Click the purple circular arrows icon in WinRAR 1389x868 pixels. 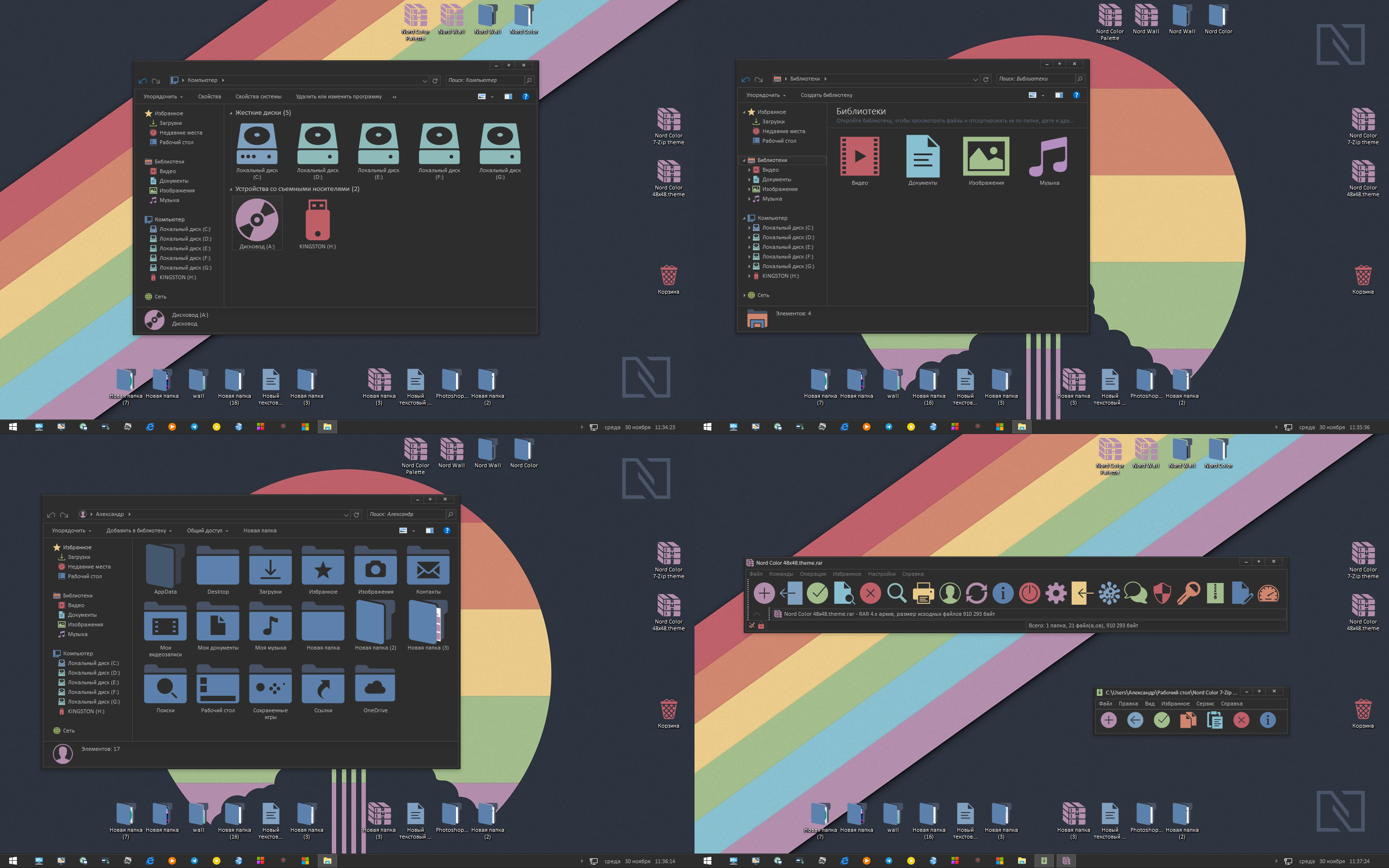click(976, 593)
